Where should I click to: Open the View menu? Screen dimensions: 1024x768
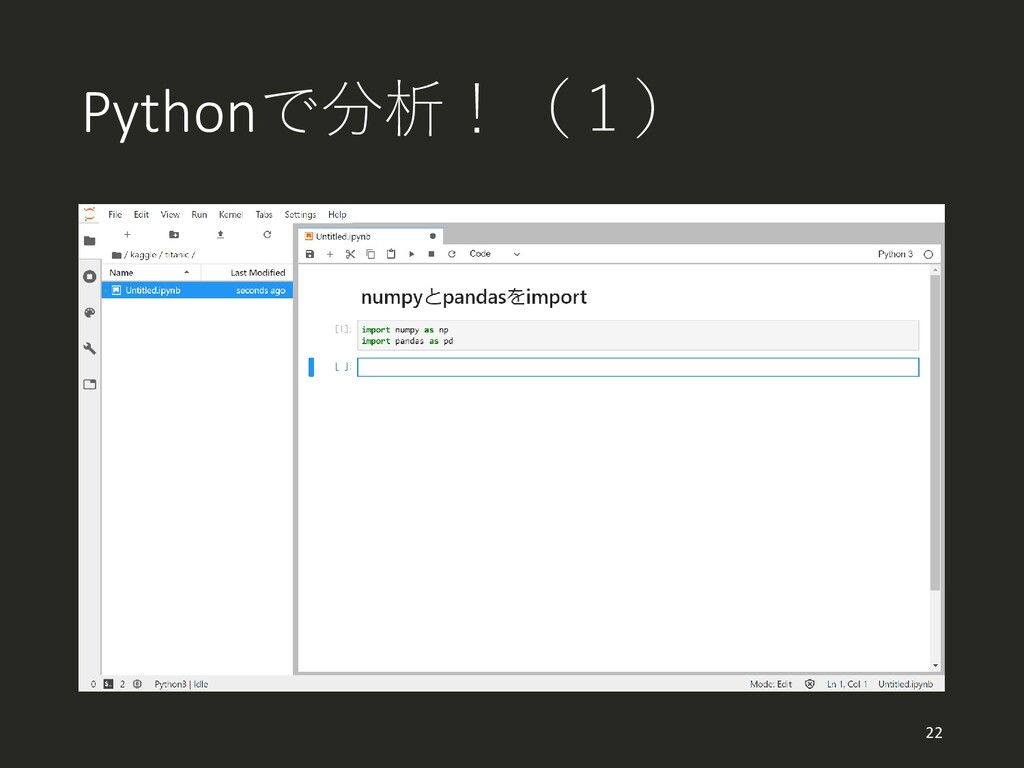click(170, 214)
